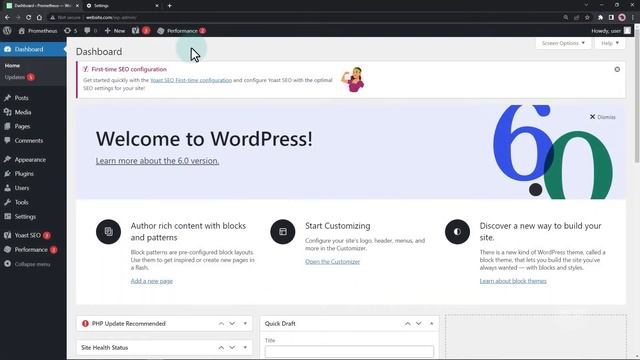Move Quick Draft box down
The width and height of the screenshot is (640, 360).
(419, 324)
